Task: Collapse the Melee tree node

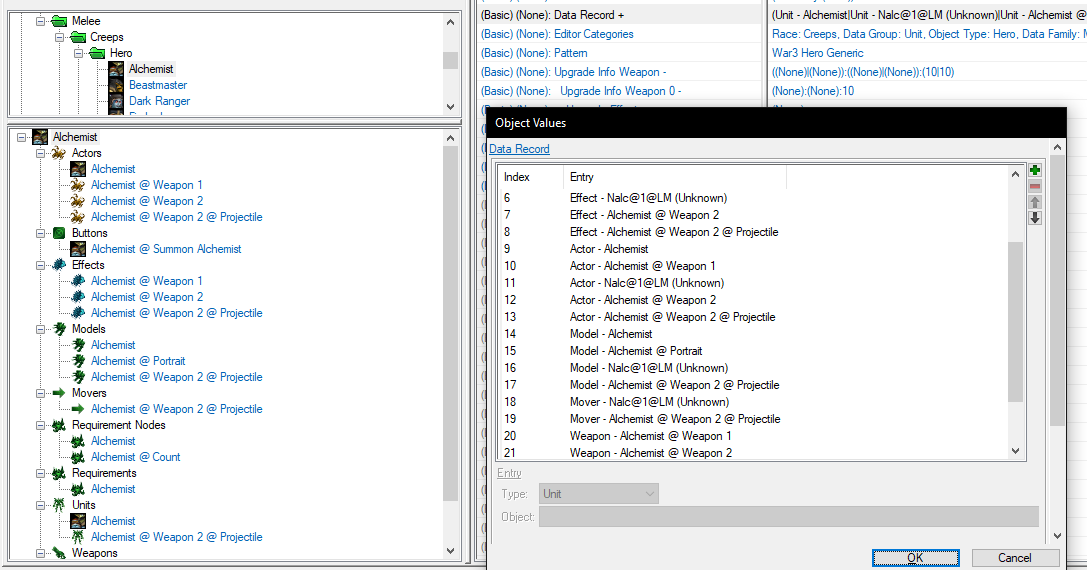Action: [40, 21]
